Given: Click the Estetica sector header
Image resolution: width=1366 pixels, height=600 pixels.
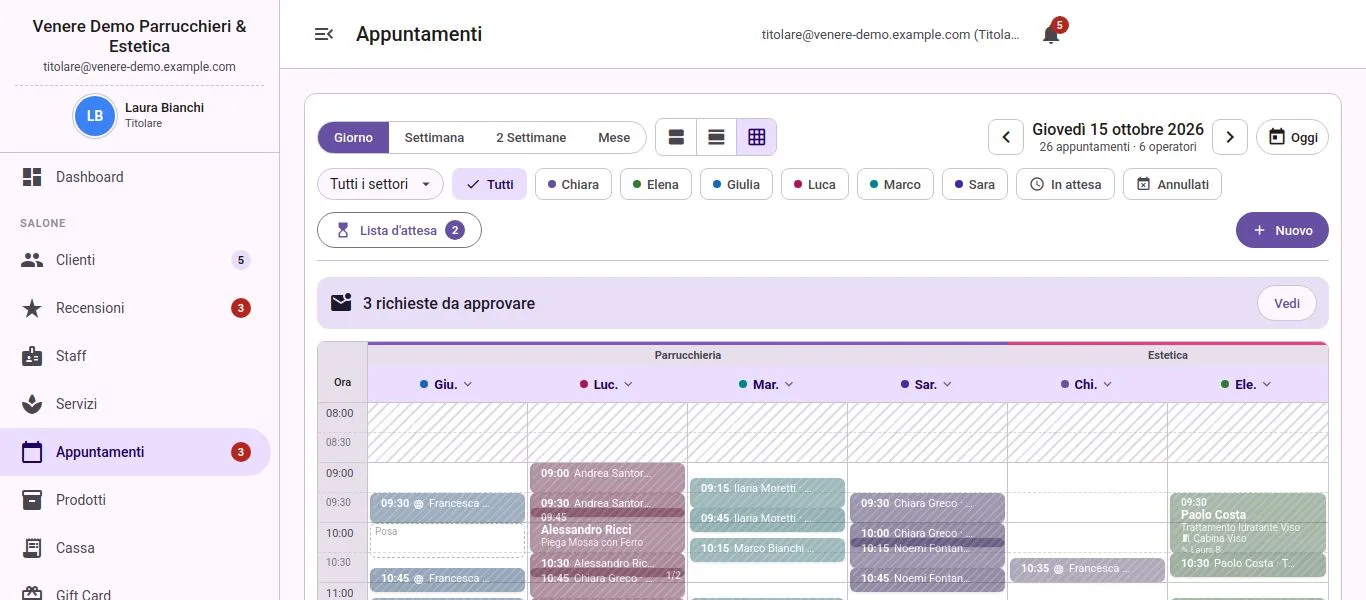Looking at the screenshot, I should click(x=1167, y=355).
